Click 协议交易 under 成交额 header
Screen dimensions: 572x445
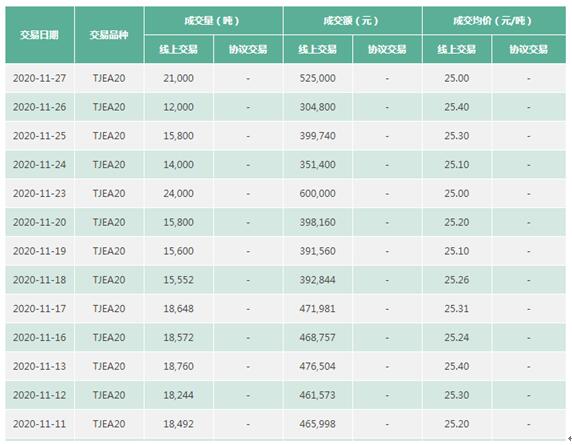[x=387, y=49]
